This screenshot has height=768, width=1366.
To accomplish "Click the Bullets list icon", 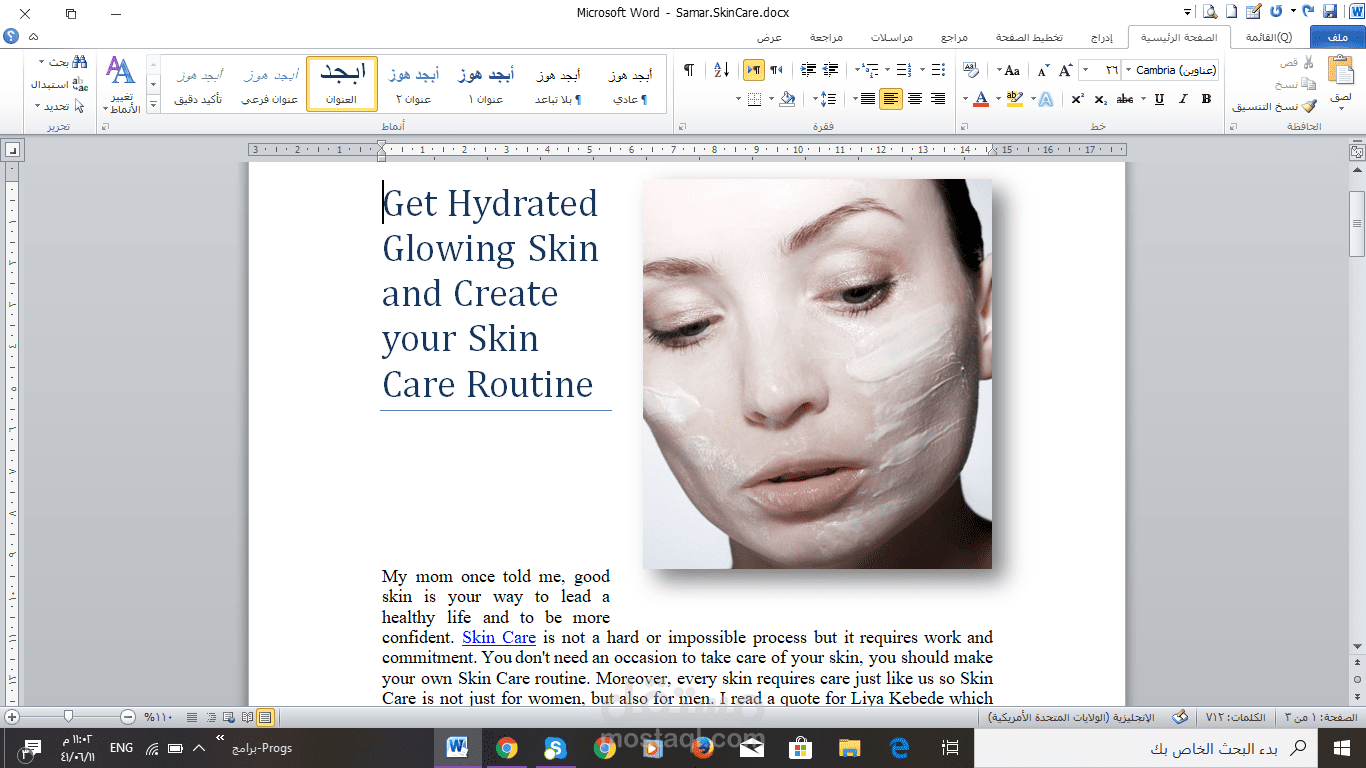I will point(937,70).
